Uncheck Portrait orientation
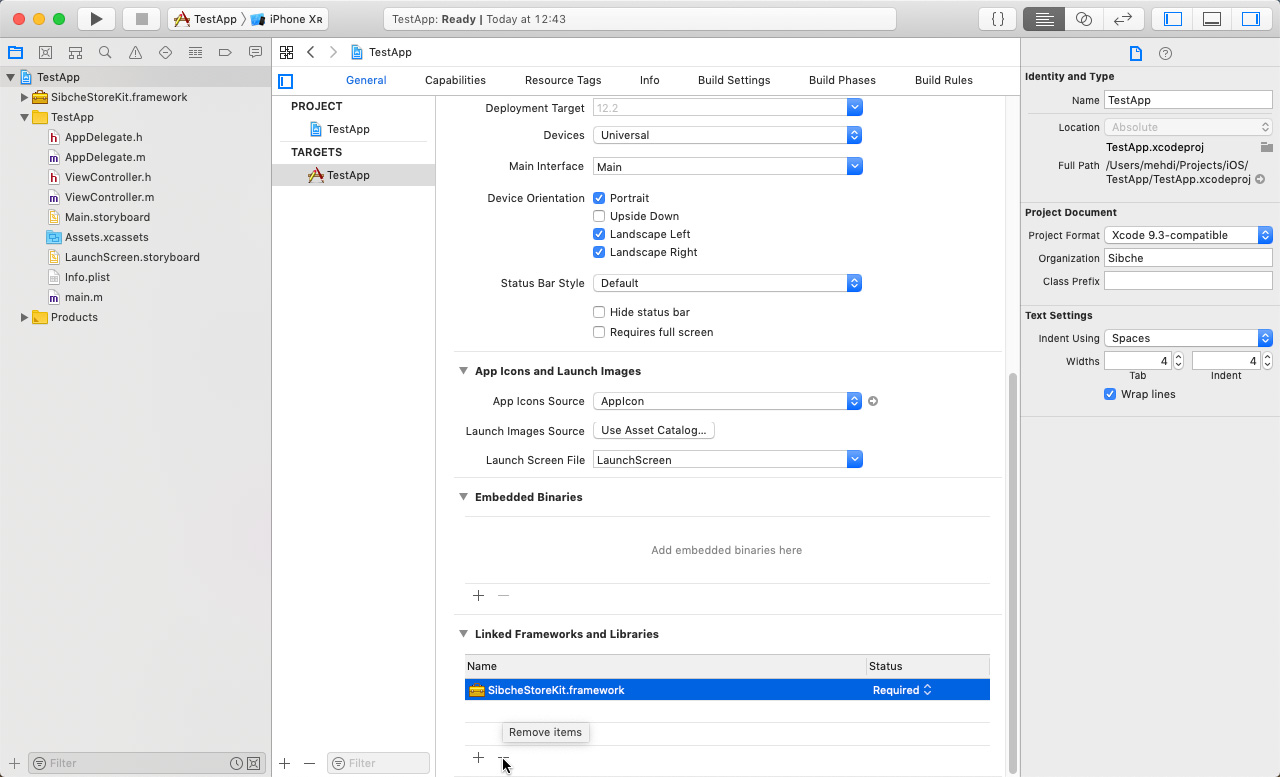 pos(599,198)
